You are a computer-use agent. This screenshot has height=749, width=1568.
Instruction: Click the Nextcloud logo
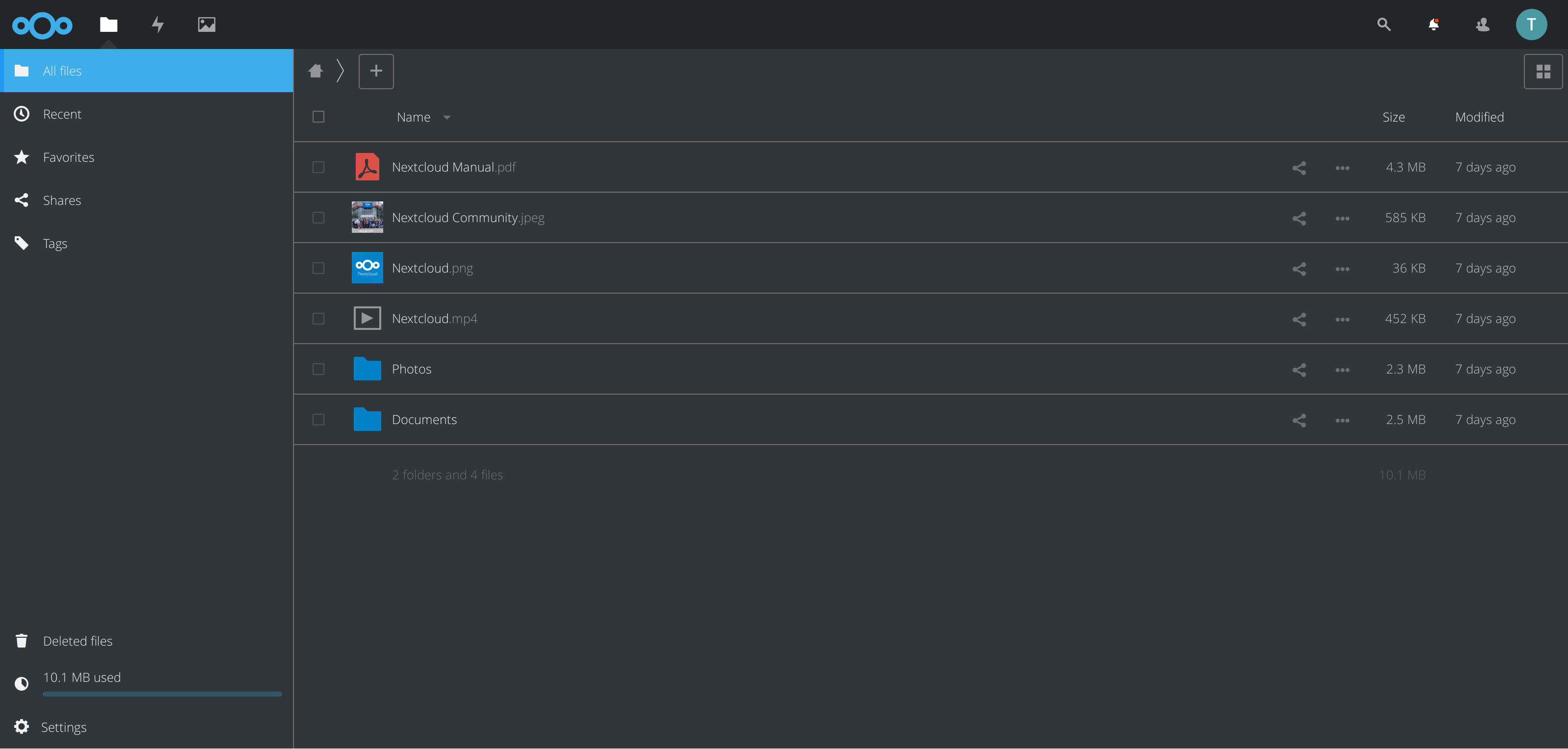42,25
